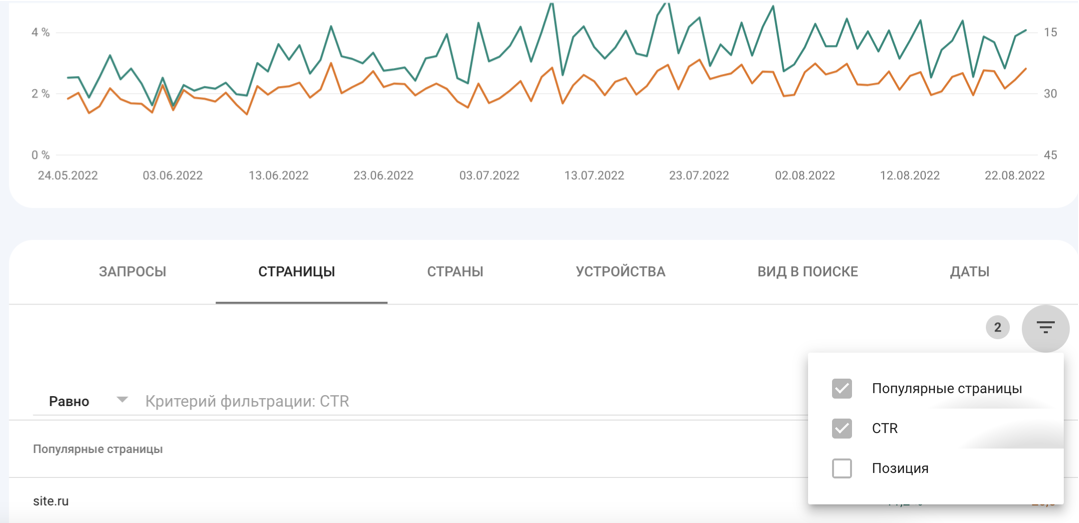Toggle the Популярные страницы checkbox
Screen dimensions: 1079x523
(x=842, y=388)
